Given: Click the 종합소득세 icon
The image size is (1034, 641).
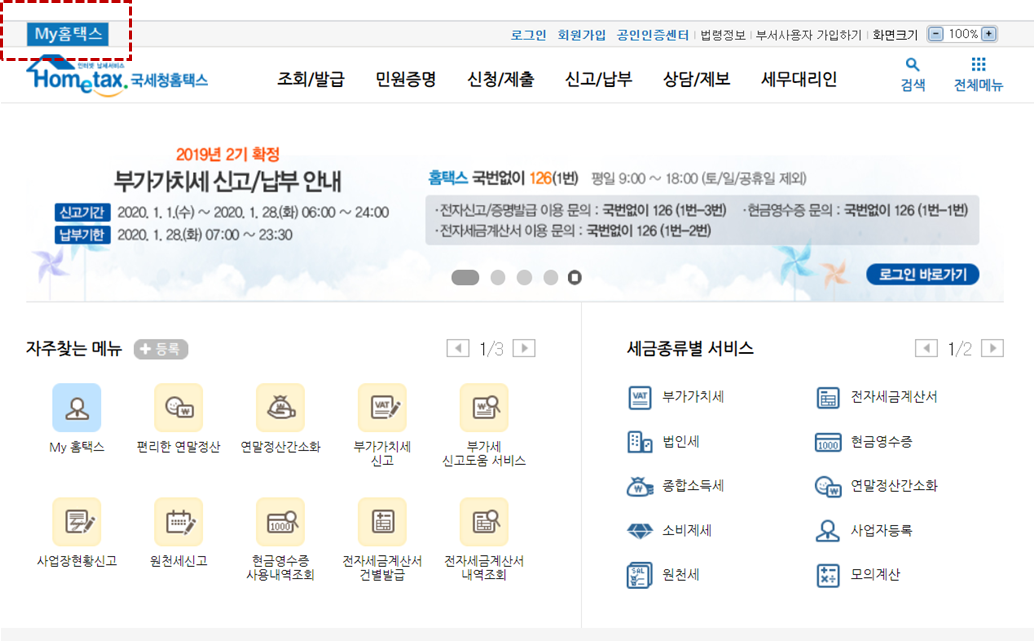Looking at the screenshot, I should [x=640, y=487].
